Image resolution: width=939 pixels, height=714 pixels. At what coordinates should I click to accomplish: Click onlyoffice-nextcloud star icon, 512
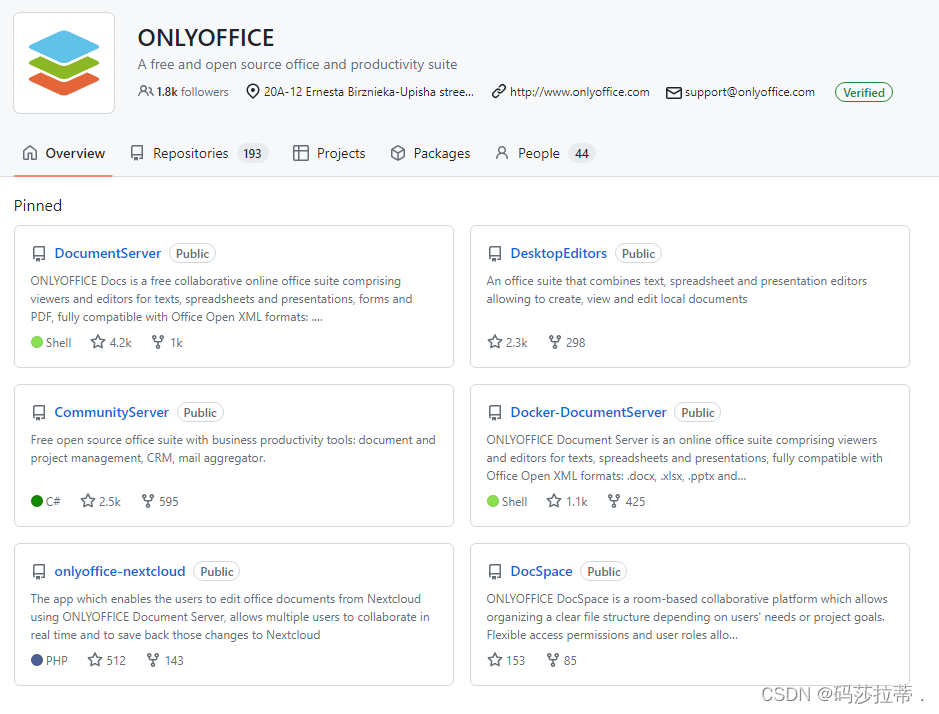[x=95, y=659]
